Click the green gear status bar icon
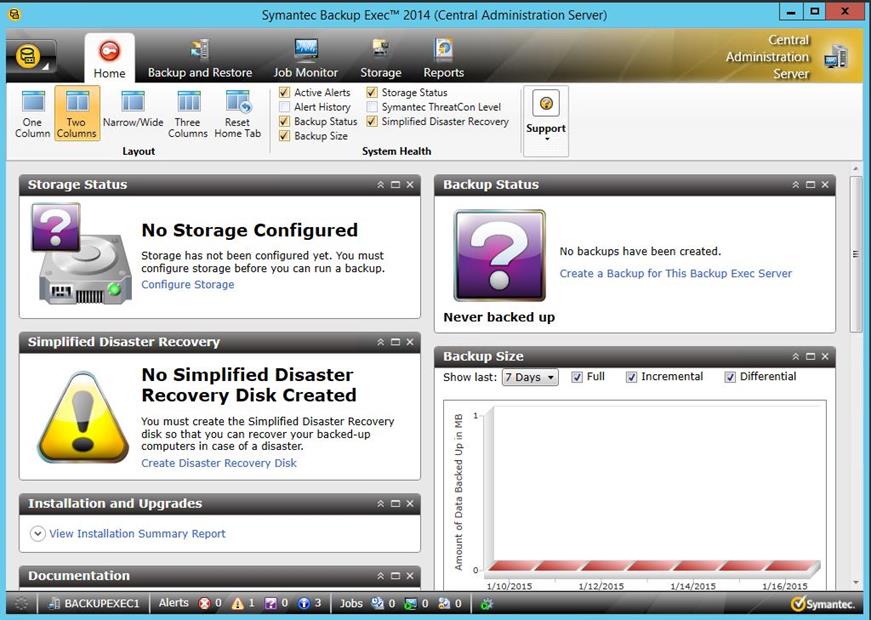 (487, 603)
